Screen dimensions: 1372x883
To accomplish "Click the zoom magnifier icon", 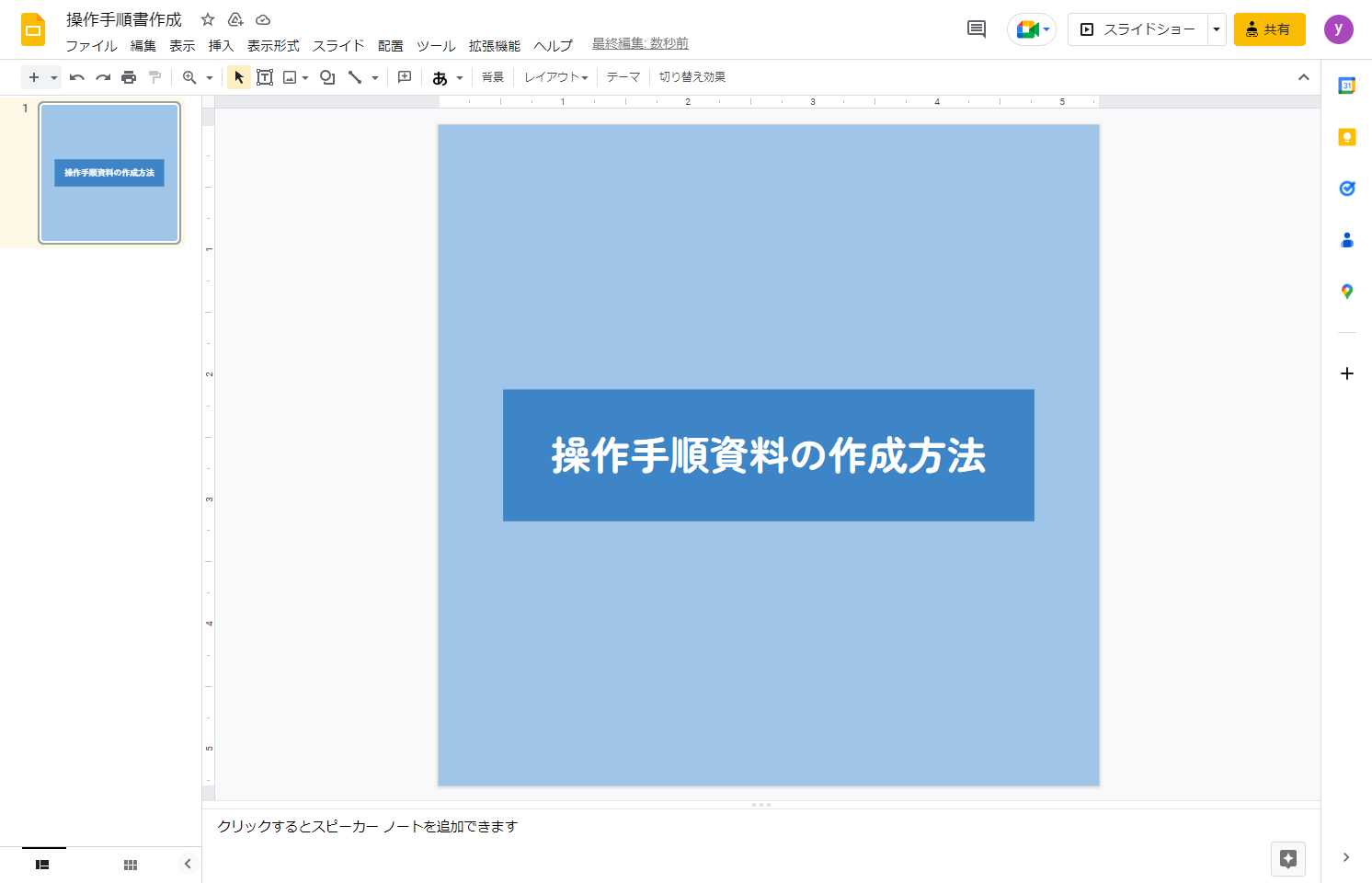I will click(x=189, y=77).
